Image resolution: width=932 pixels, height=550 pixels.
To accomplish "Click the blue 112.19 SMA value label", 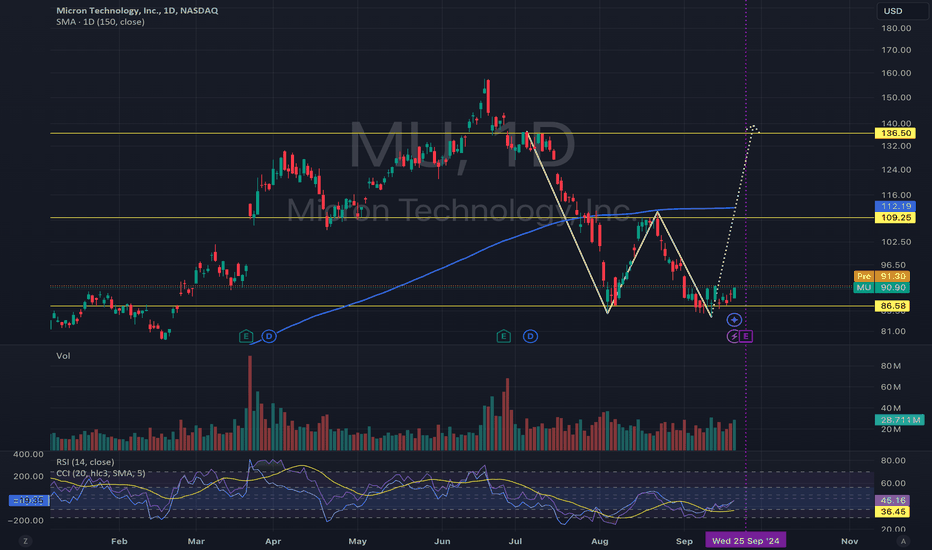I will [x=895, y=206].
